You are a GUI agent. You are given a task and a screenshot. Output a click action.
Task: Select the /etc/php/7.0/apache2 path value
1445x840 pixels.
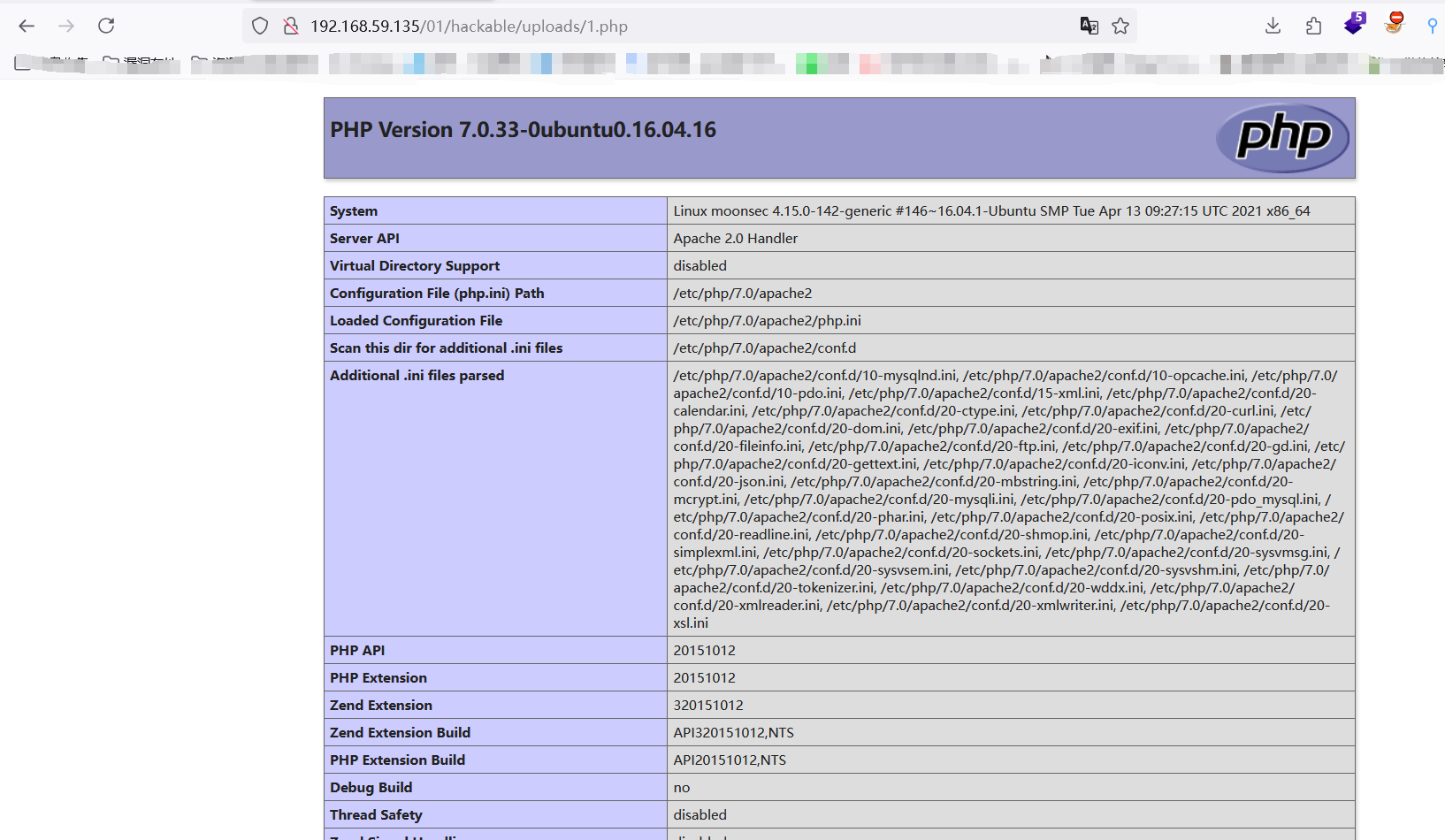[742, 293]
